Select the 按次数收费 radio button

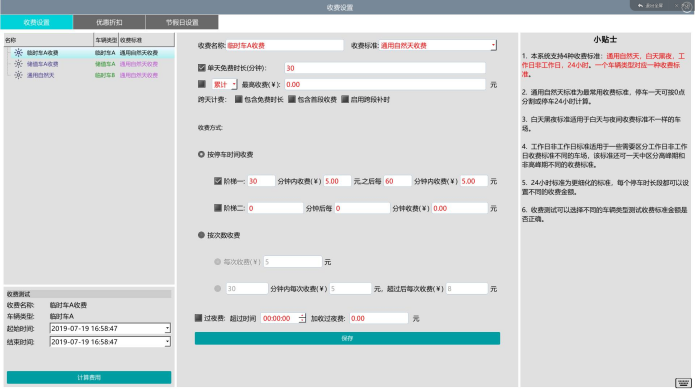[x=201, y=235]
